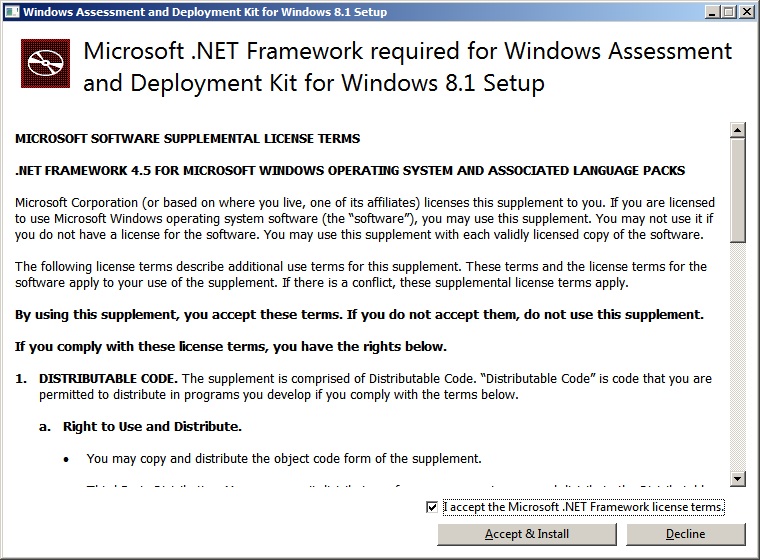Click the license text scrollbar thumb
The image size is (760, 560).
(738, 190)
